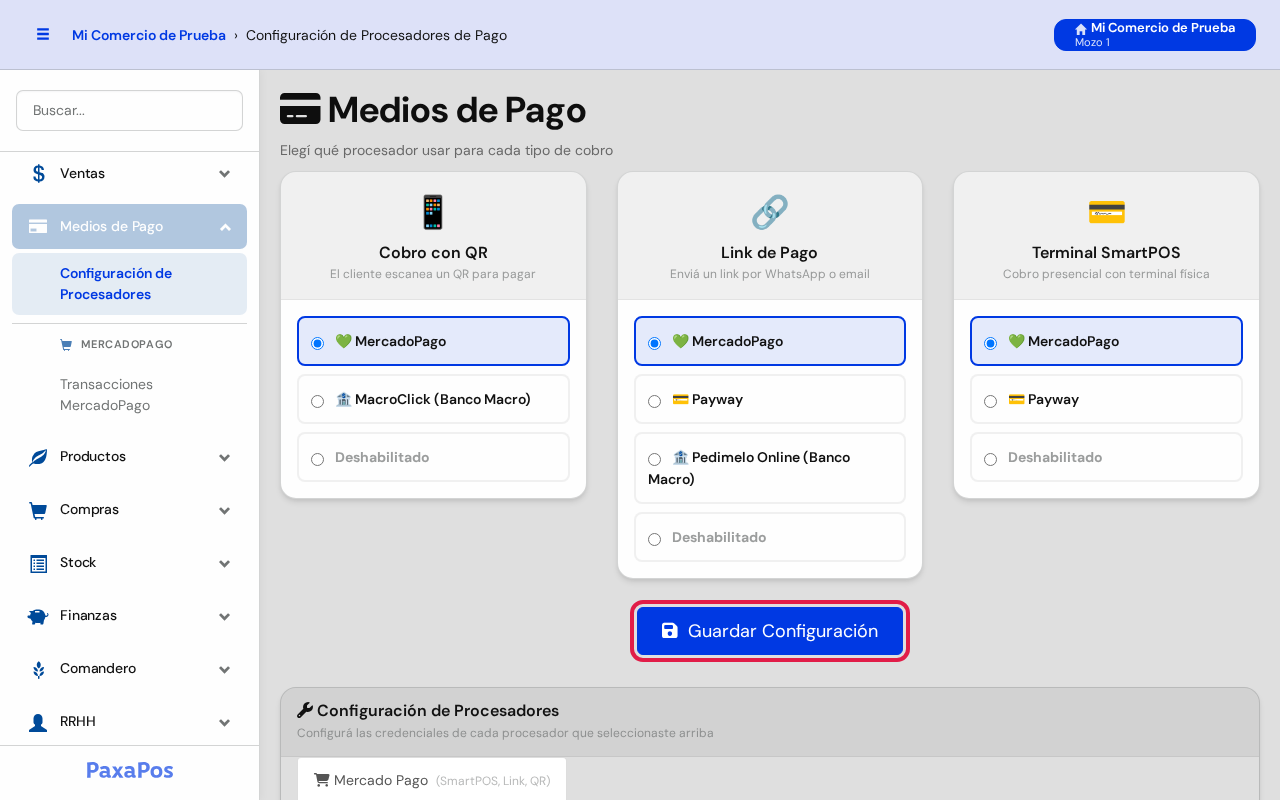Expand the Finanzas section chevron

(225, 616)
